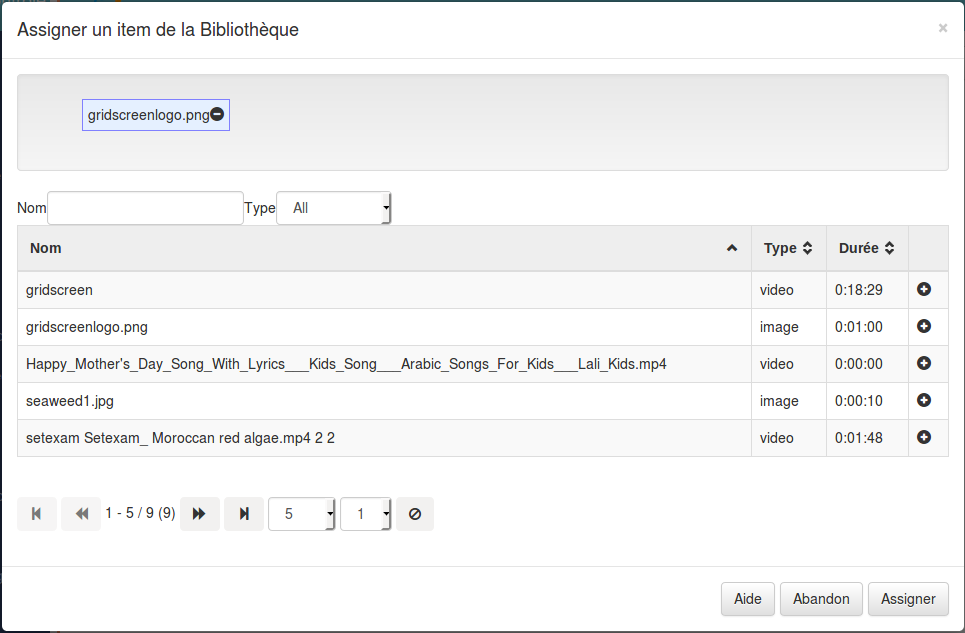Image resolution: width=965 pixels, height=633 pixels.
Task: Click the Abandon button
Action: pyautogui.click(x=821, y=598)
